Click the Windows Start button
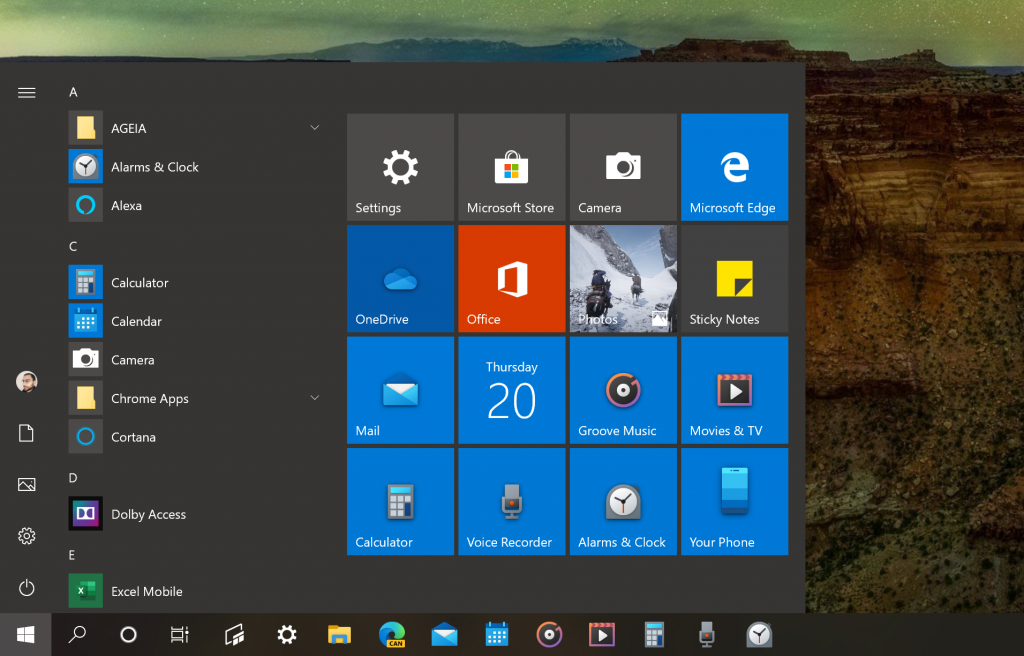 coord(25,634)
